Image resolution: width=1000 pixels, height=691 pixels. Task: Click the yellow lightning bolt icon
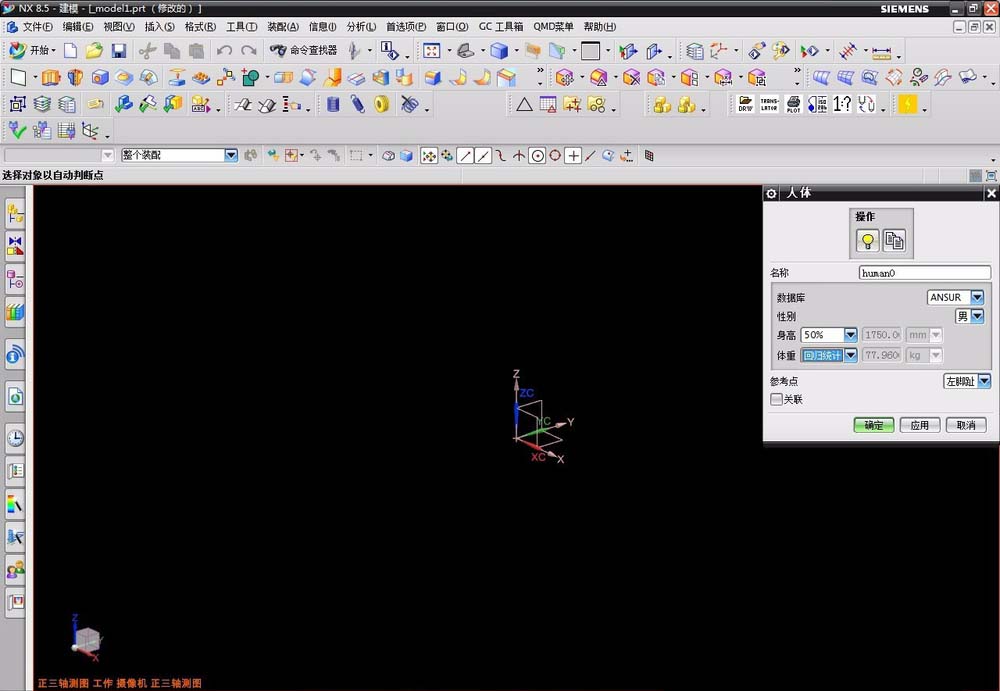pyautogui.click(x=907, y=104)
